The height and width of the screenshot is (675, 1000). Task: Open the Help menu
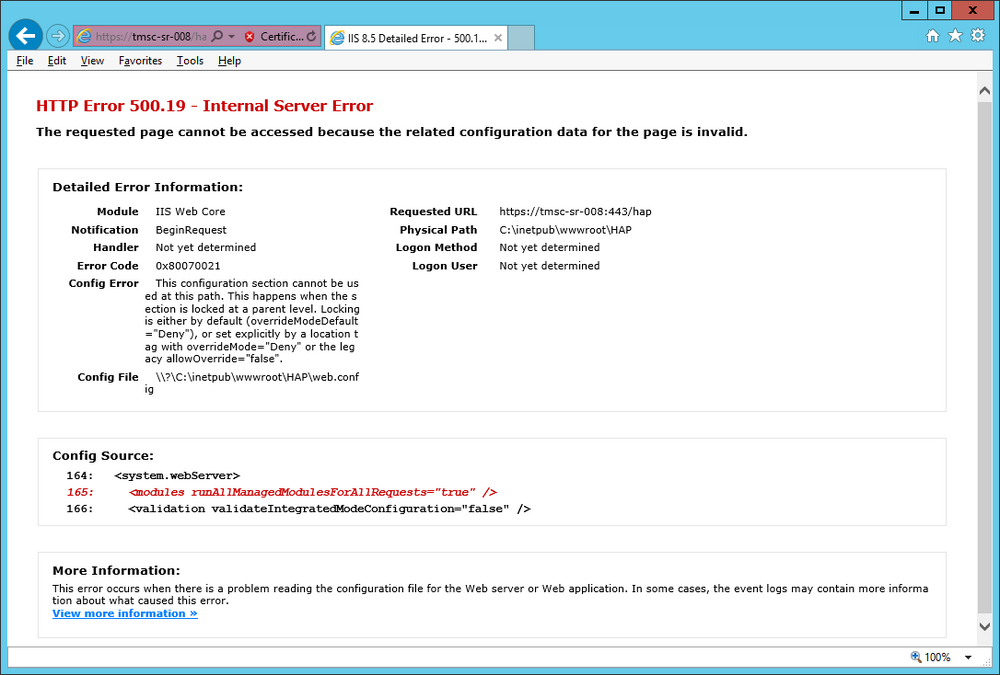[229, 61]
